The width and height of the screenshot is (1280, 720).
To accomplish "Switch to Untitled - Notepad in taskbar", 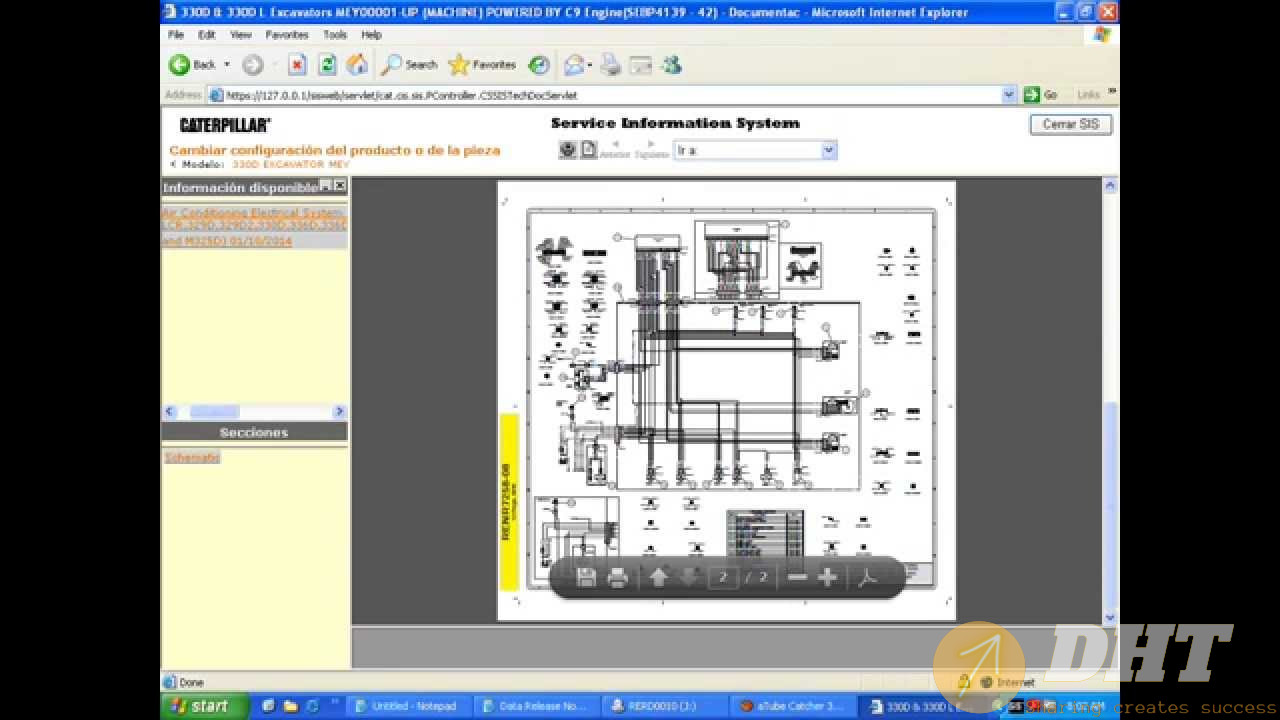I will click(x=407, y=706).
